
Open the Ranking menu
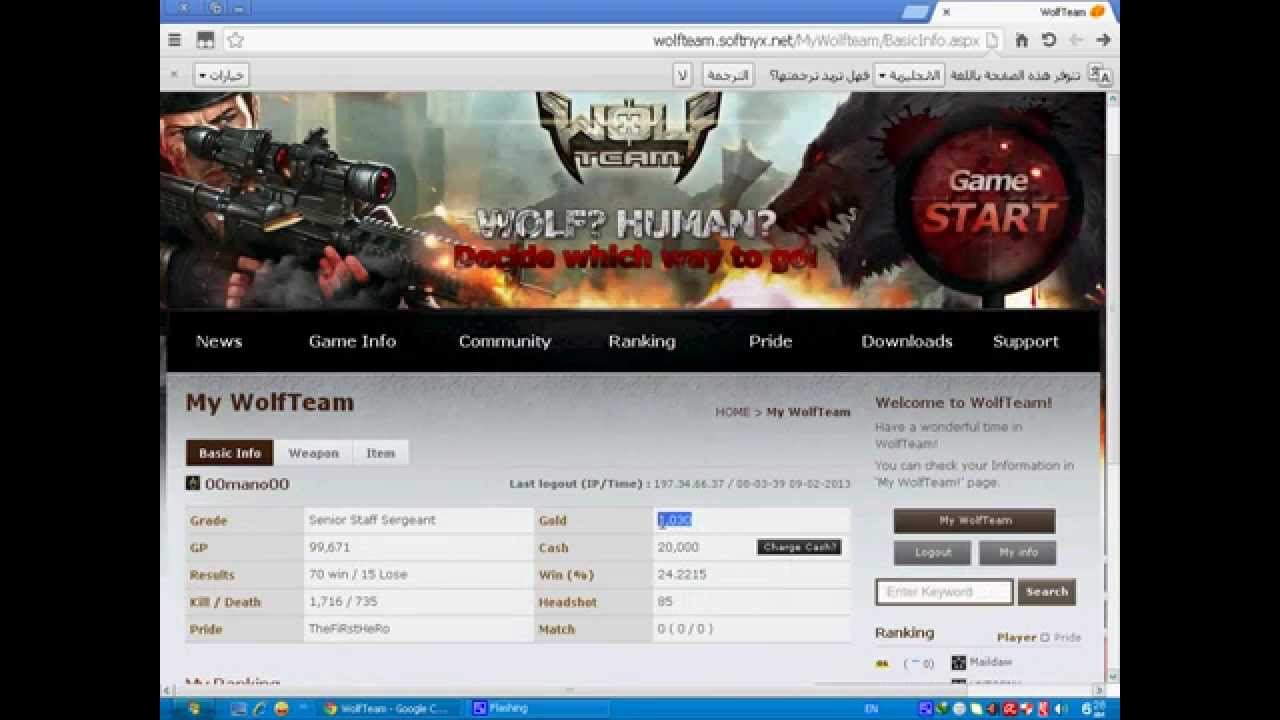(642, 341)
